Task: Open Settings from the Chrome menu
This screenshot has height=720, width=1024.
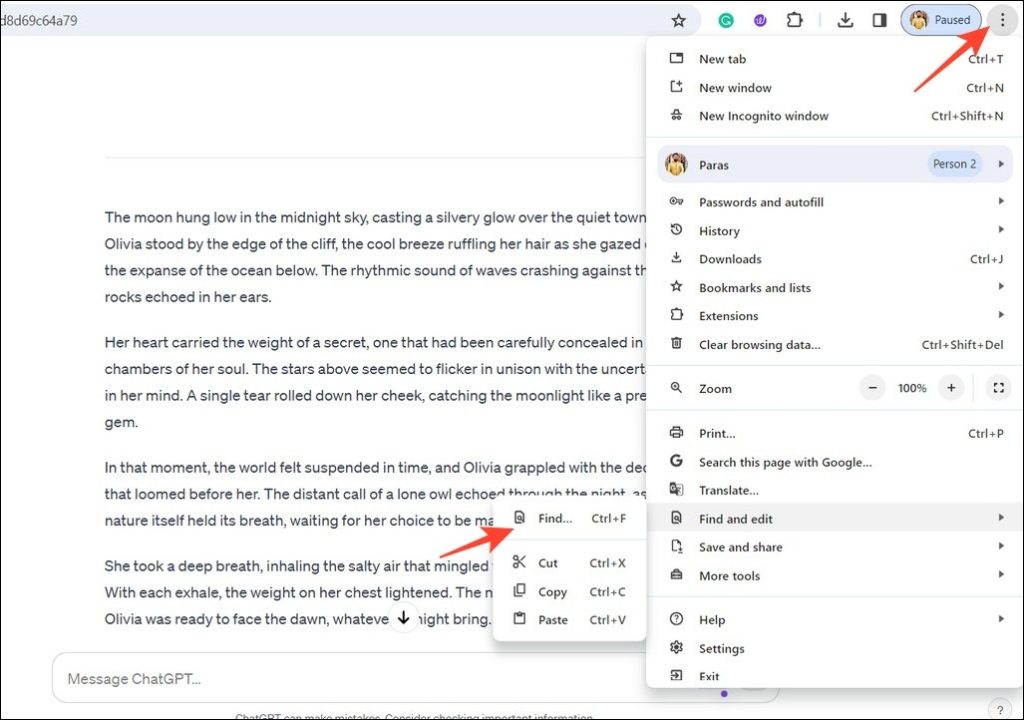Action: tap(721, 648)
